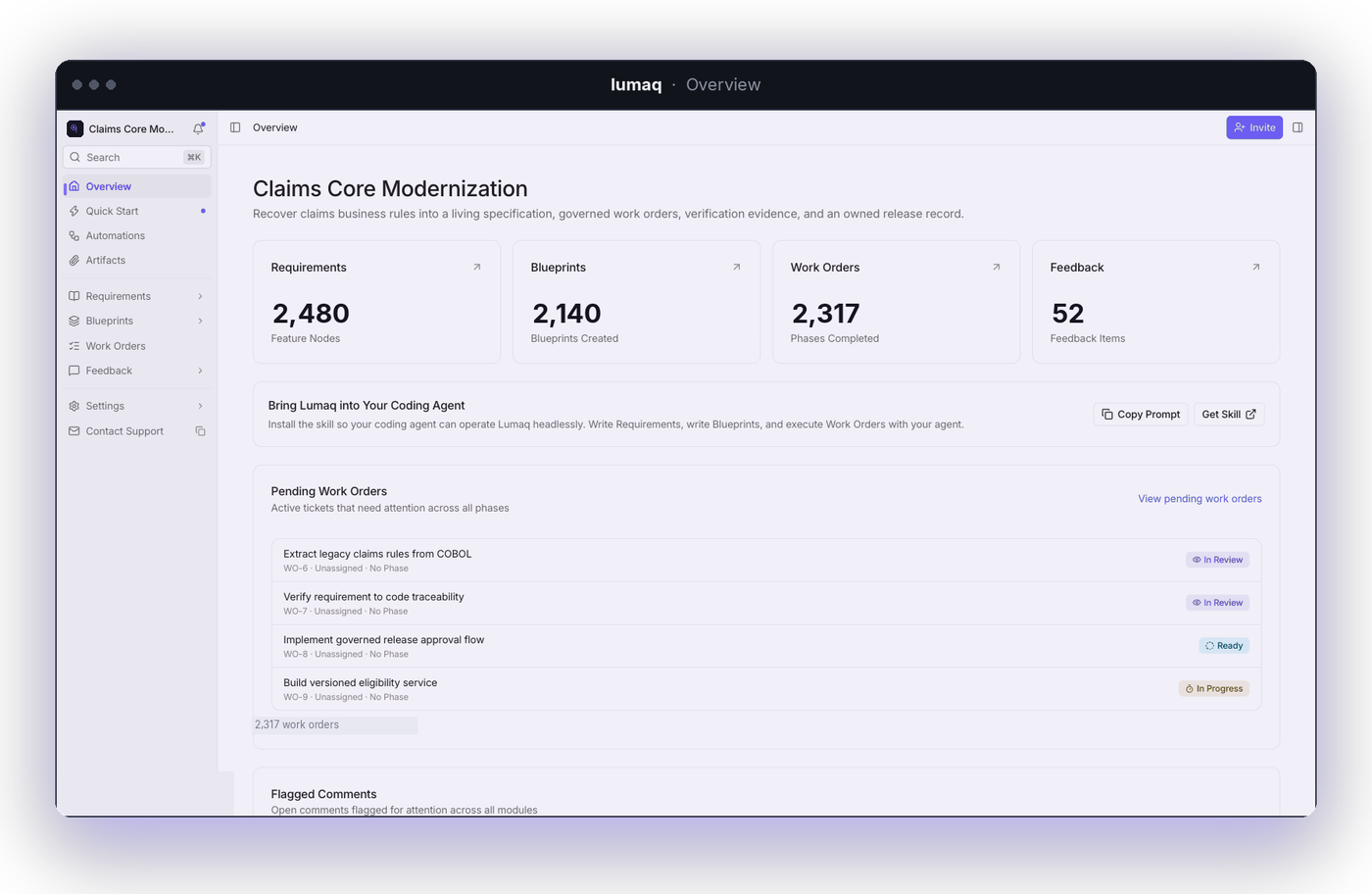Open work order Build versioned eligibility service

[x=766, y=689]
